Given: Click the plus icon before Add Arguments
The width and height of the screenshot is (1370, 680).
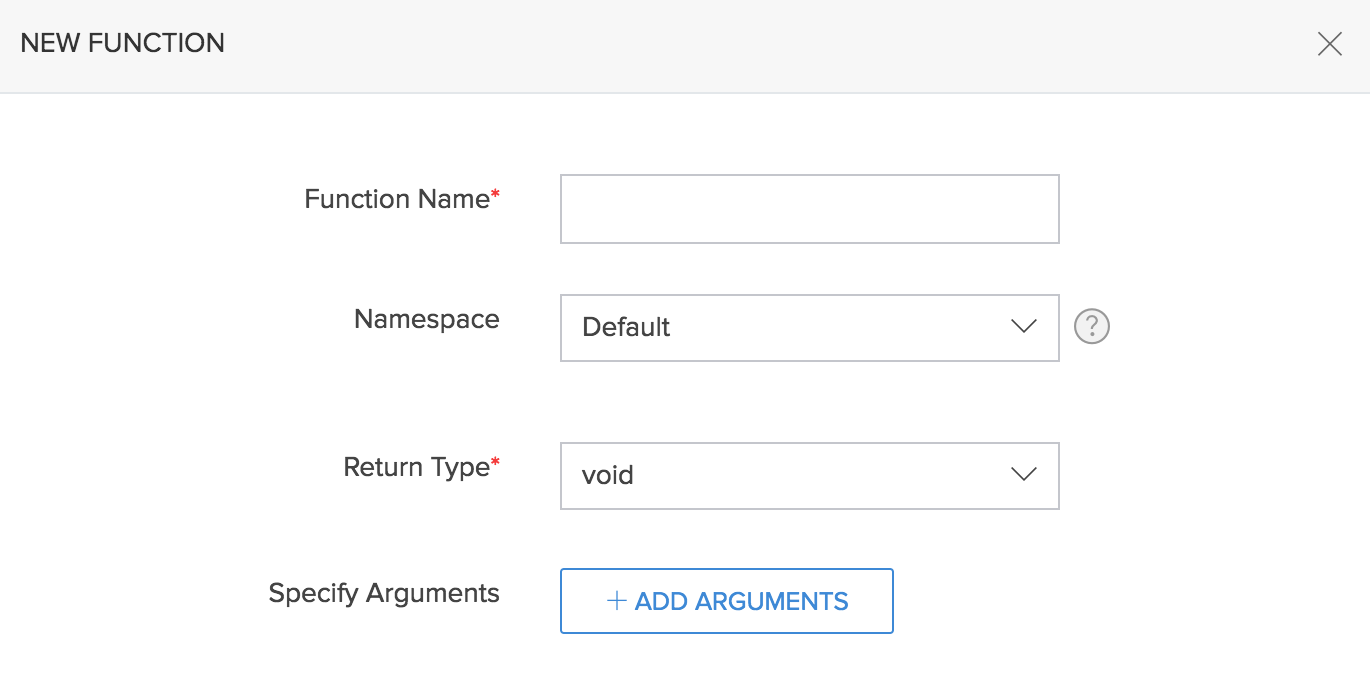Looking at the screenshot, I should (616, 601).
